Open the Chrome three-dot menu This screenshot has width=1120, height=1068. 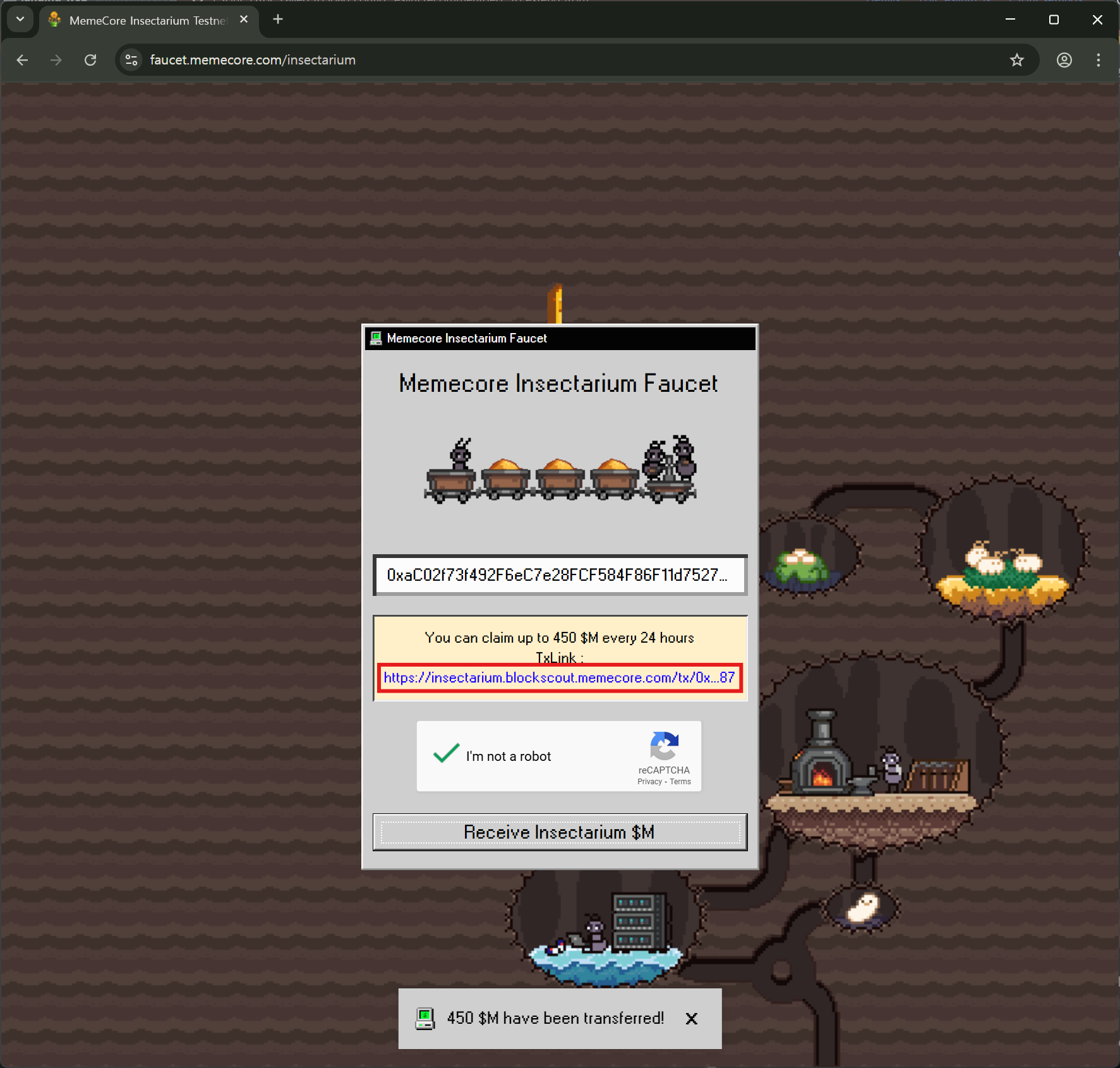1098,60
